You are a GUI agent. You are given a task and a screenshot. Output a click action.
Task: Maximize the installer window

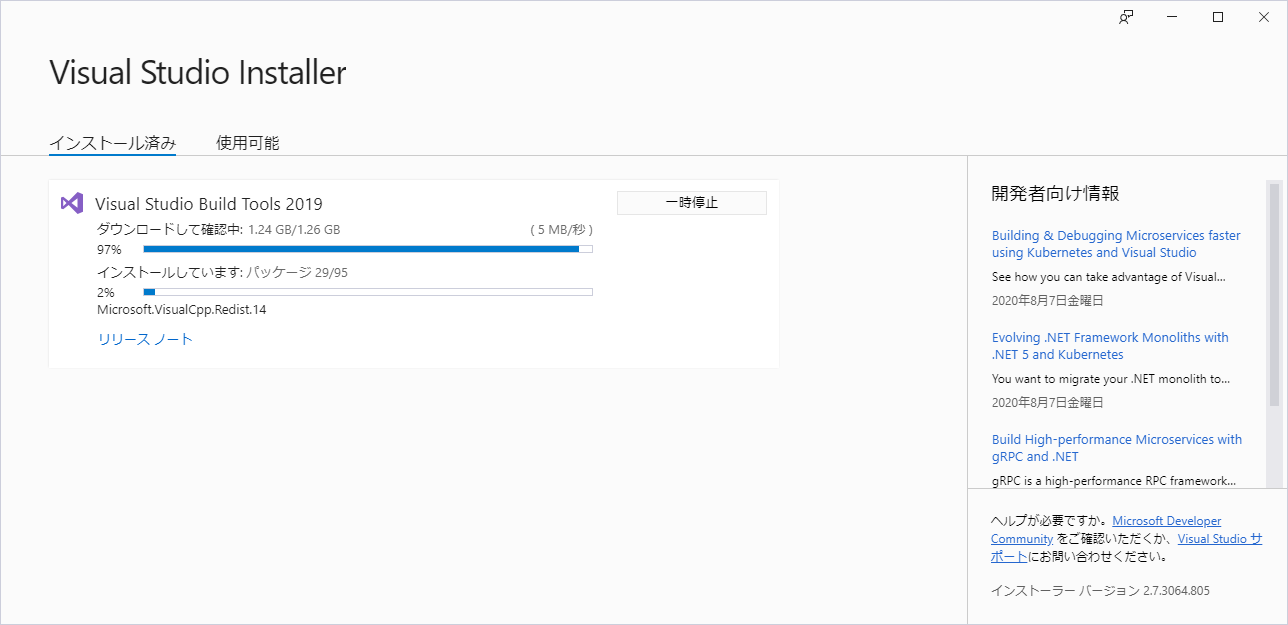tap(1218, 17)
